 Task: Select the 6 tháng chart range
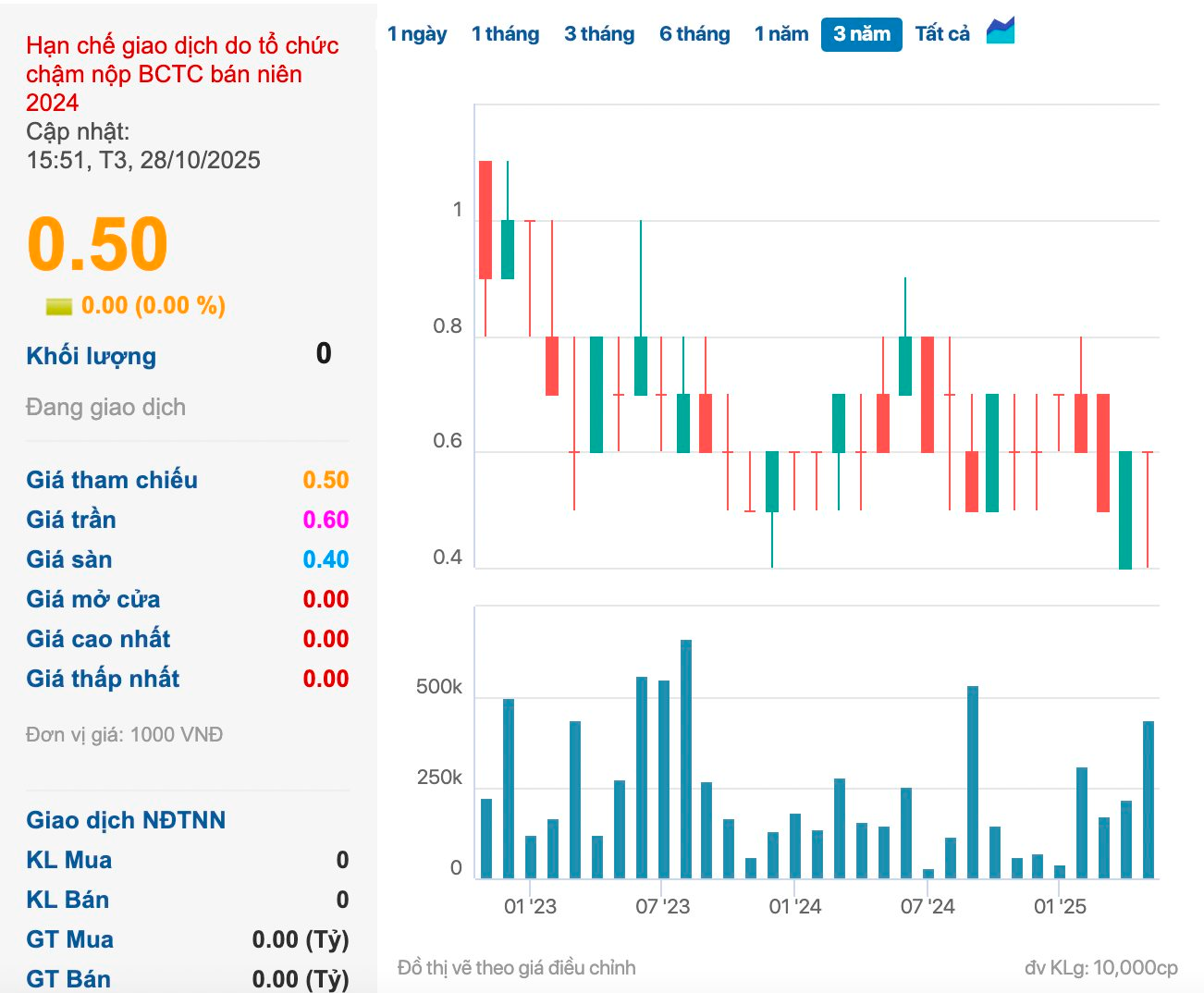coord(694,34)
